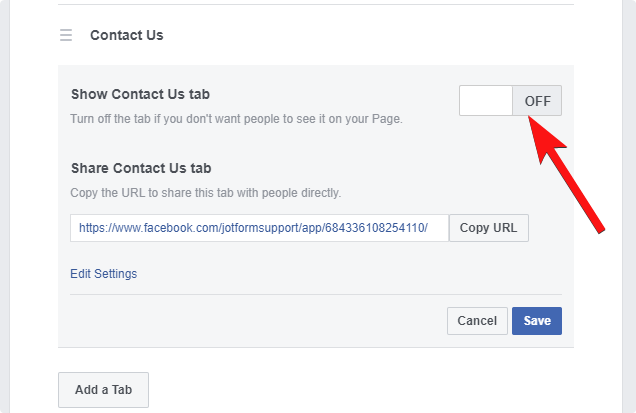Click the red arrow pointing at the switch
636x413 pixels.
tap(570, 175)
